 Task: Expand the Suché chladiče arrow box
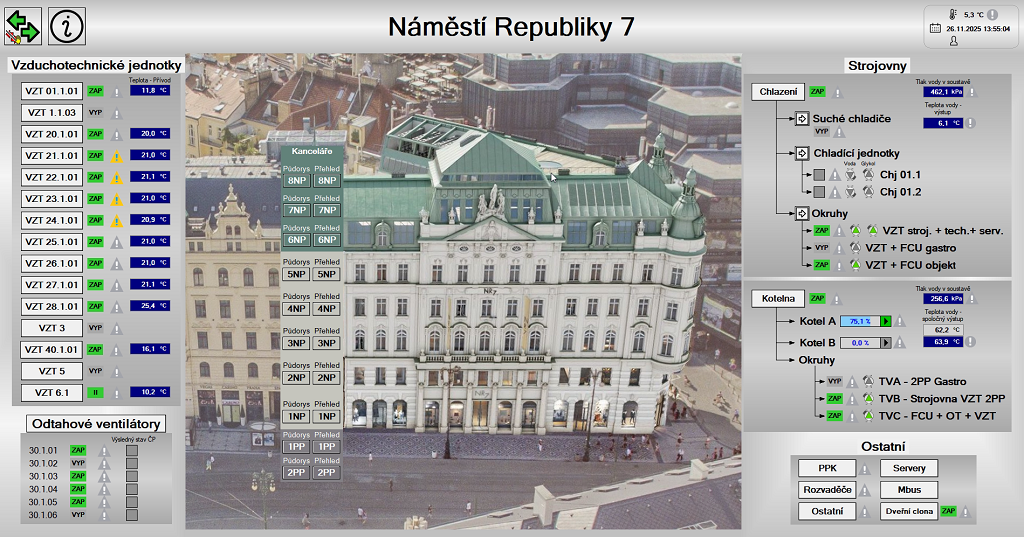point(802,118)
